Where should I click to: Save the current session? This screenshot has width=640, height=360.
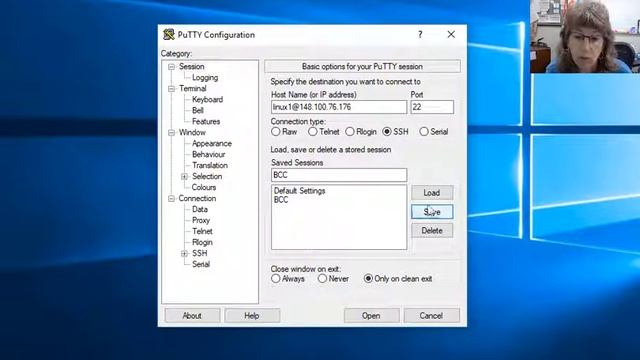pos(432,212)
